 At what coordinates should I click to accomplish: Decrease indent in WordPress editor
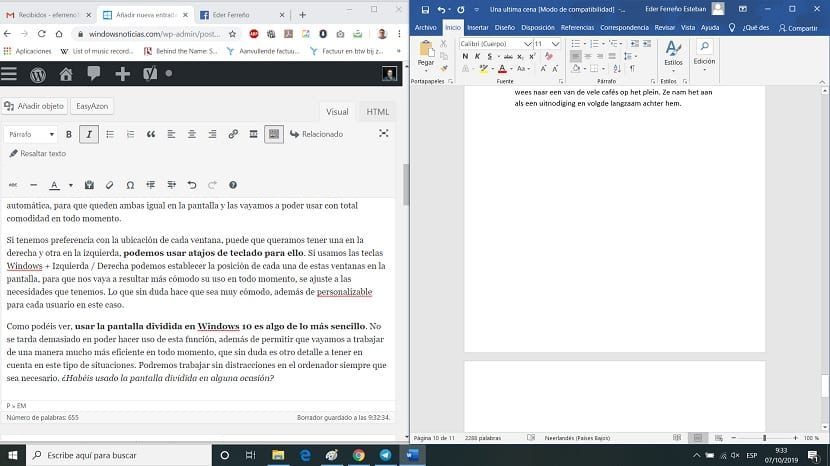click(x=151, y=185)
